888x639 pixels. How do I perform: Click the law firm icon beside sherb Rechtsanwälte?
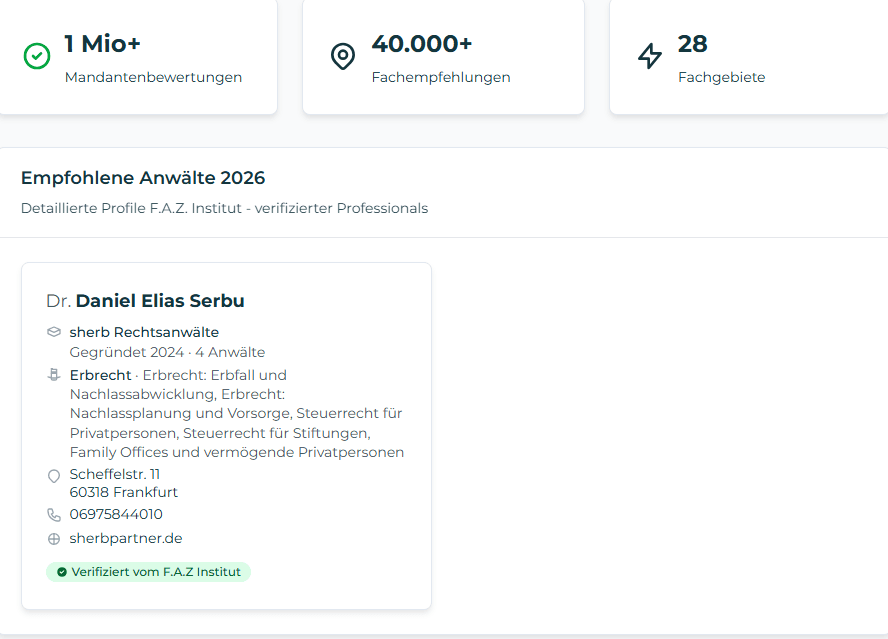pos(54,332)
